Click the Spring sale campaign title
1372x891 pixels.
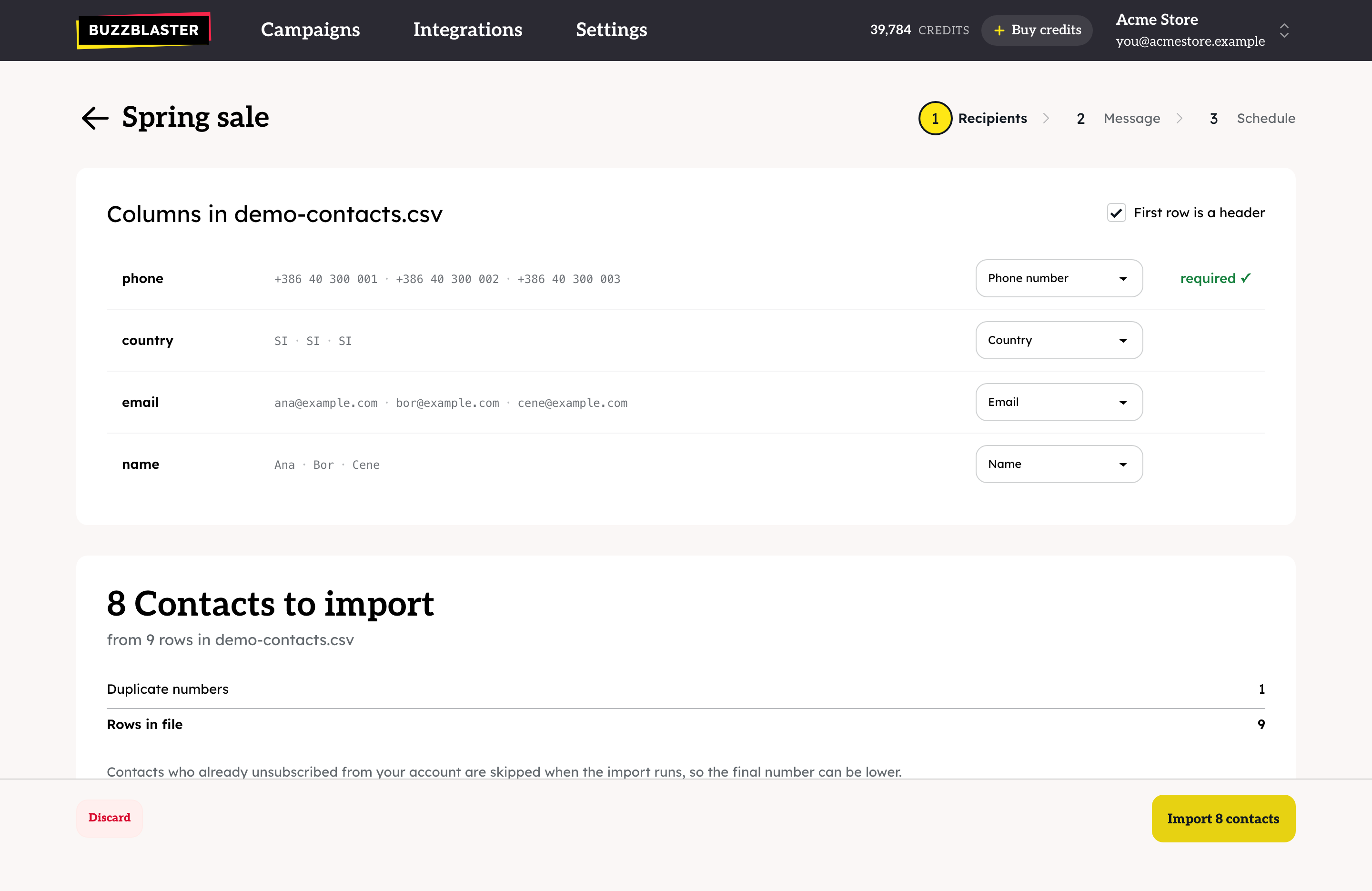pos(195,117)
